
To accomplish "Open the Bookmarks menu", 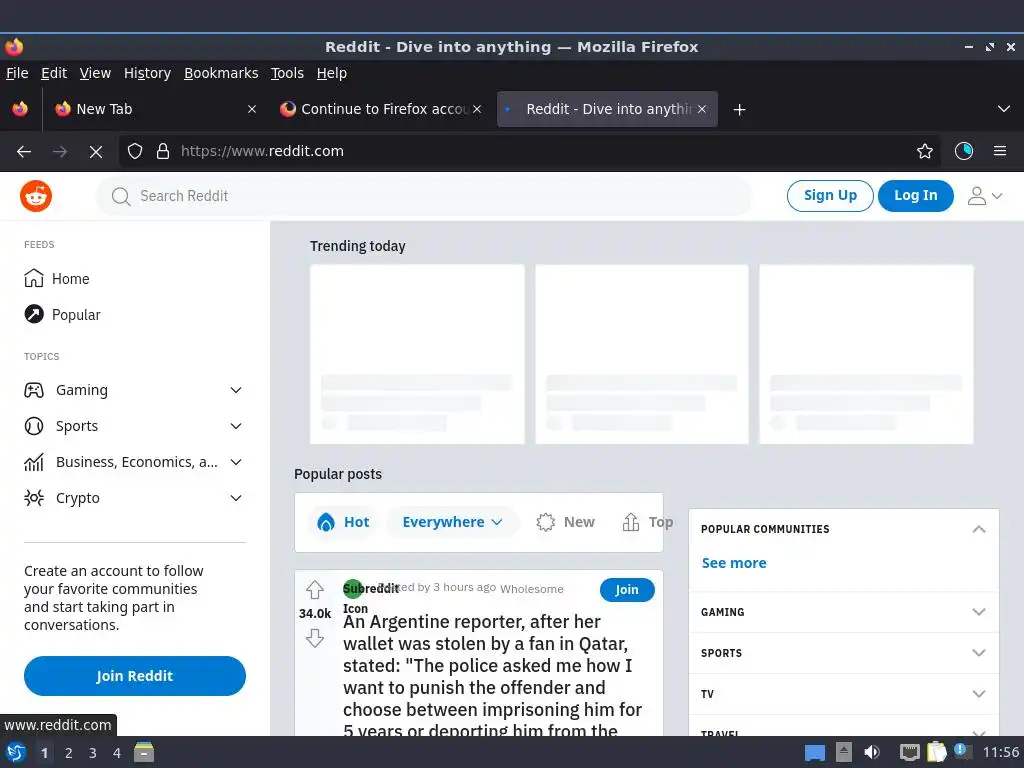I will pos(221,73).
